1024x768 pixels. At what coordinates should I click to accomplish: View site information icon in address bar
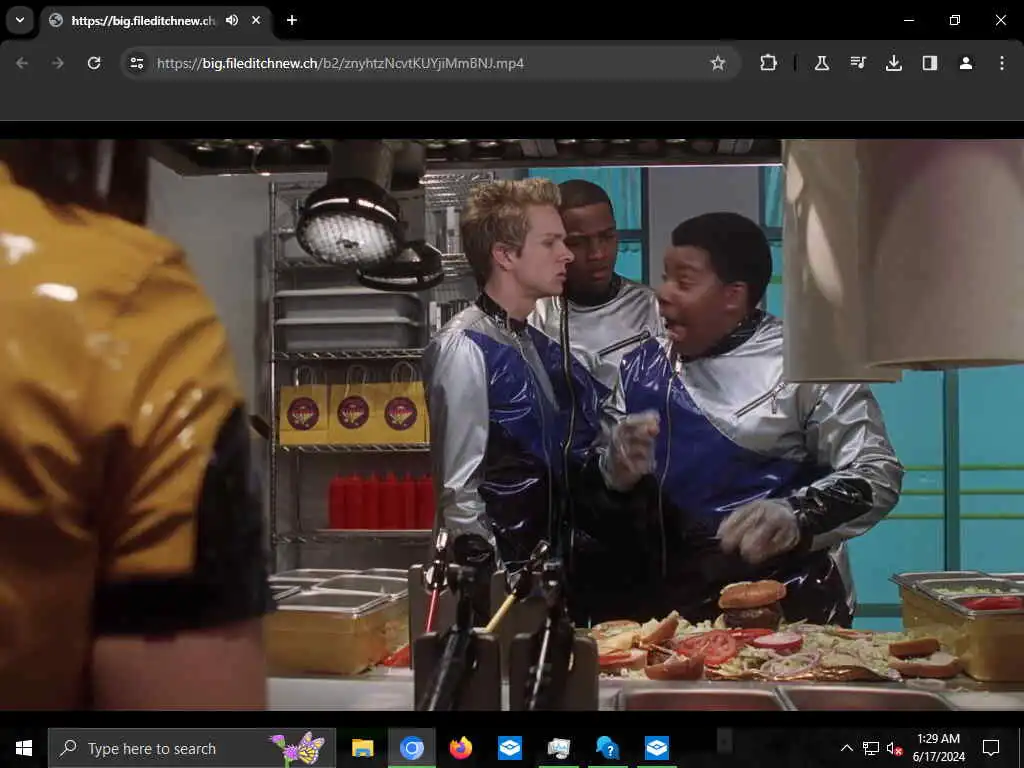coord(136,63)
